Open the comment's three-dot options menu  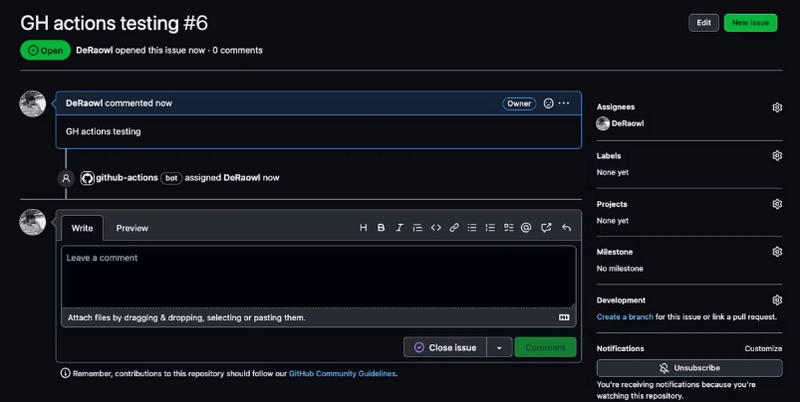coord(564,103)
